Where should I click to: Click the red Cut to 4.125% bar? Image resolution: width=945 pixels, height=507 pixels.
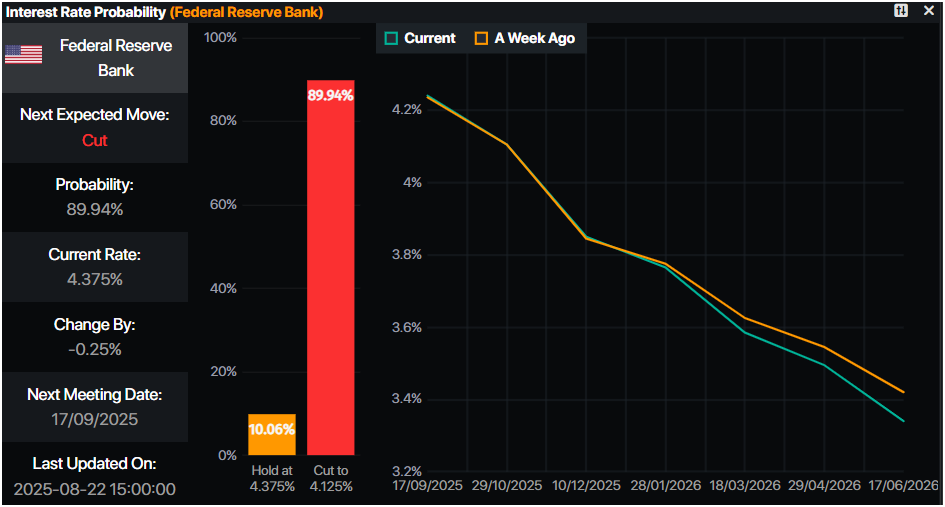(330, 268)
